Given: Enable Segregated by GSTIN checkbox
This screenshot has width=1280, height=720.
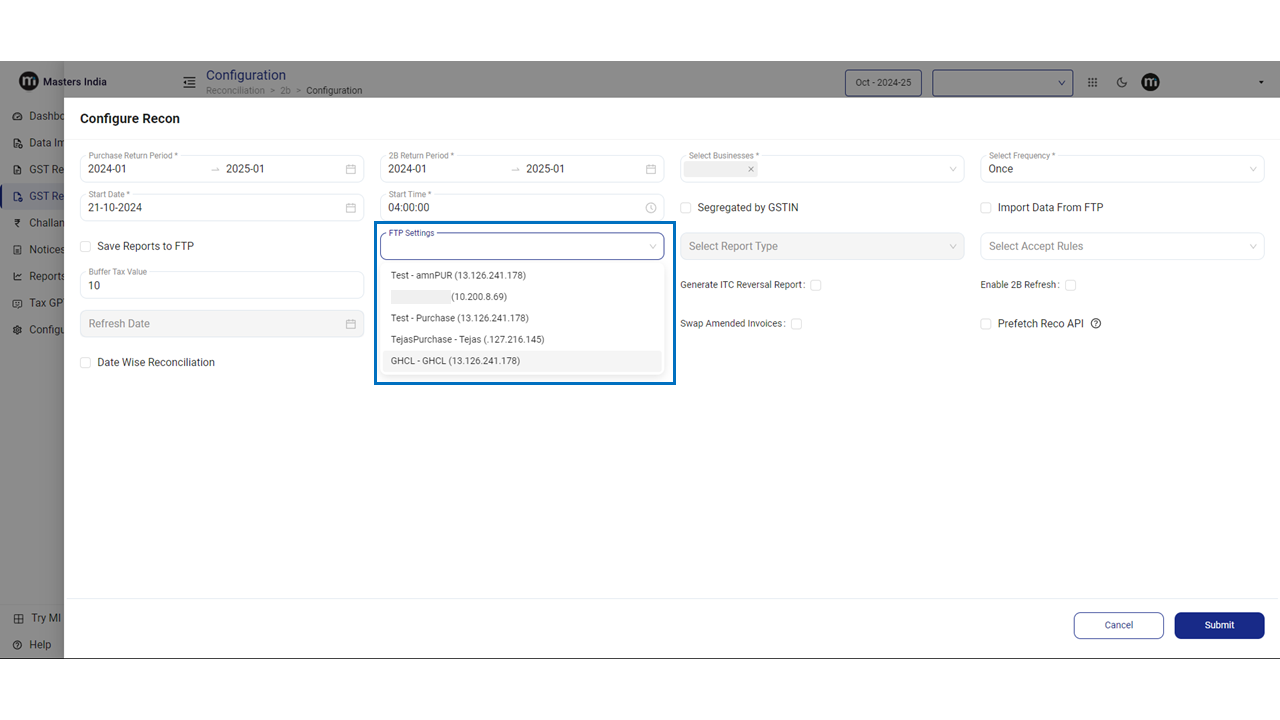Looking at the screenshot, I should click(686, 208).
